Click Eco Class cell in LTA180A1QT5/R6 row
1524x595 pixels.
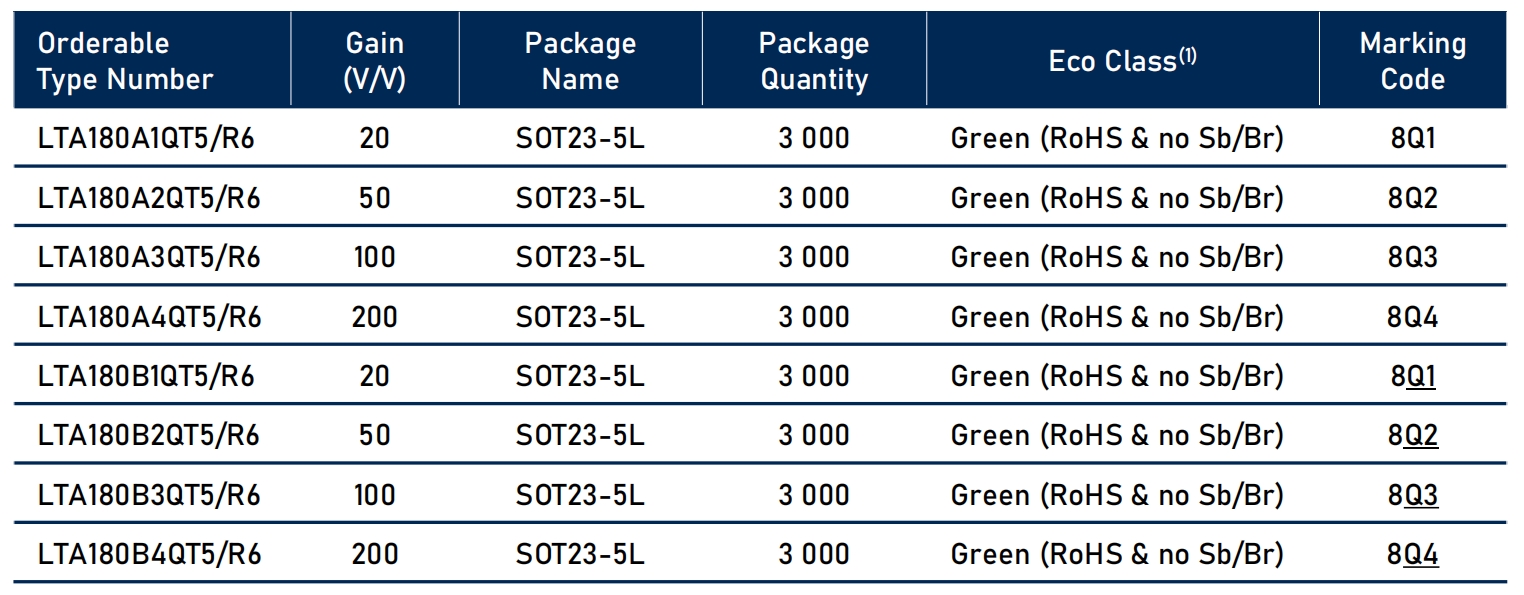tap(1116, 138)
